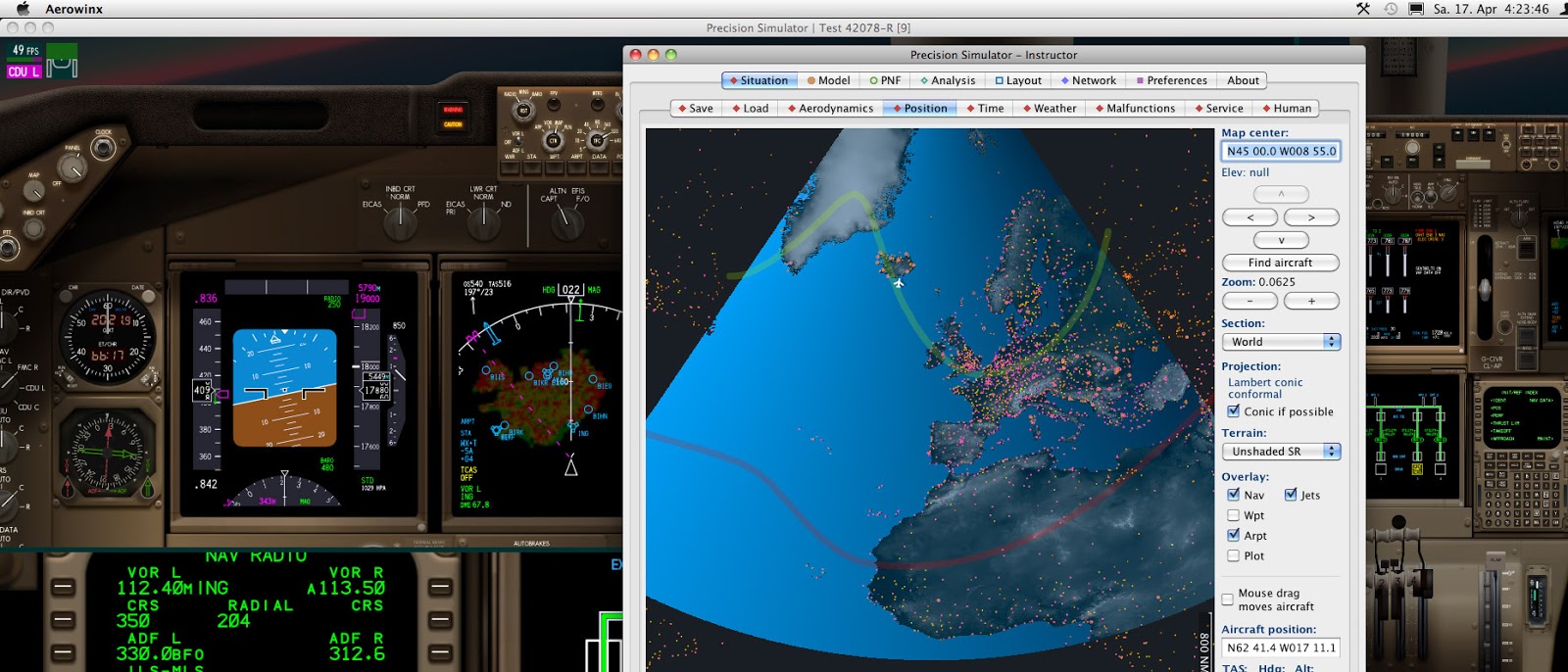Zoom in with the plus button
This screenshot has width=1568, height=672.
(1311, 301)
